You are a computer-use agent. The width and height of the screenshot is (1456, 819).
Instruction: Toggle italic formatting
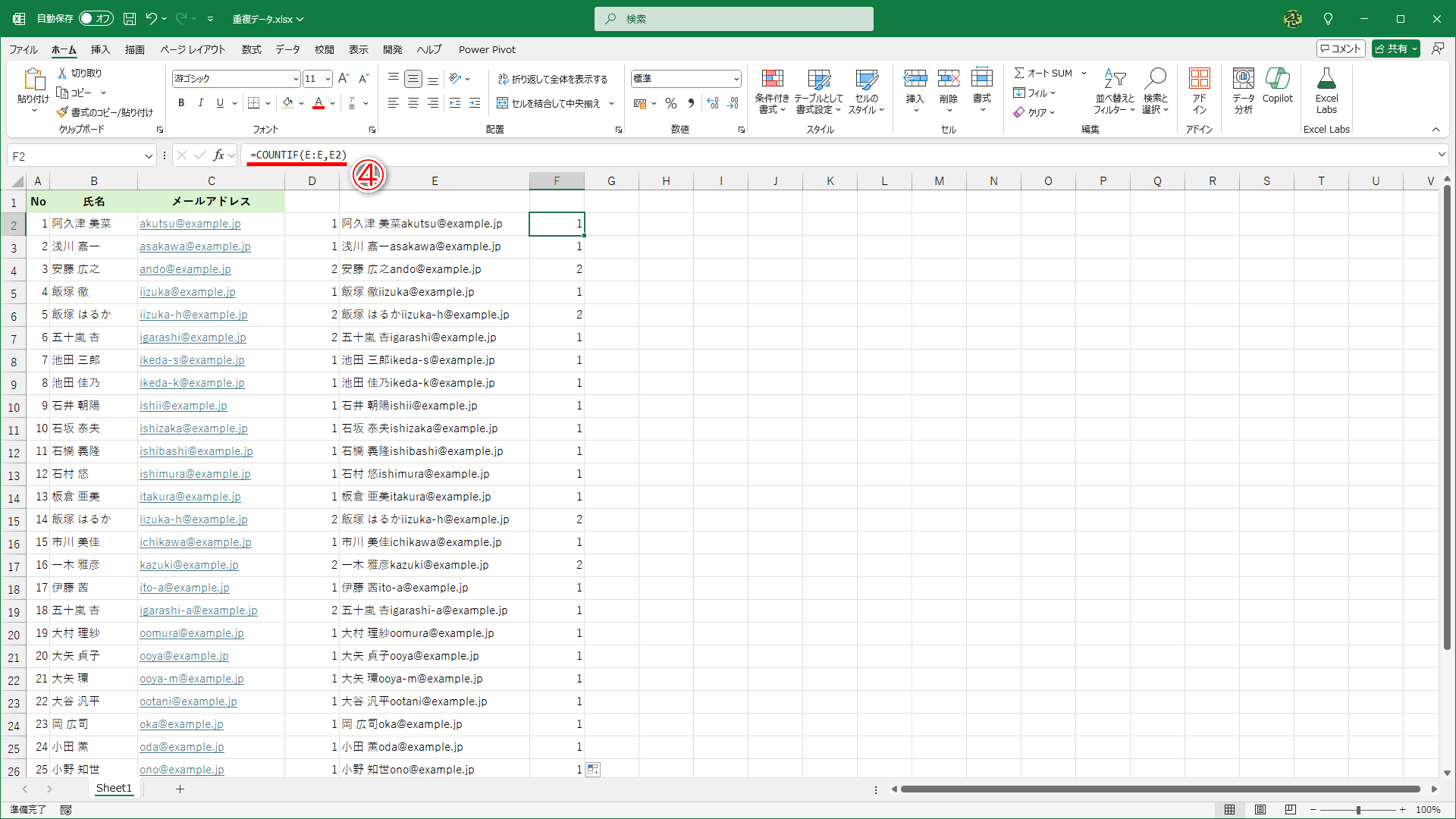click(200, 103)
